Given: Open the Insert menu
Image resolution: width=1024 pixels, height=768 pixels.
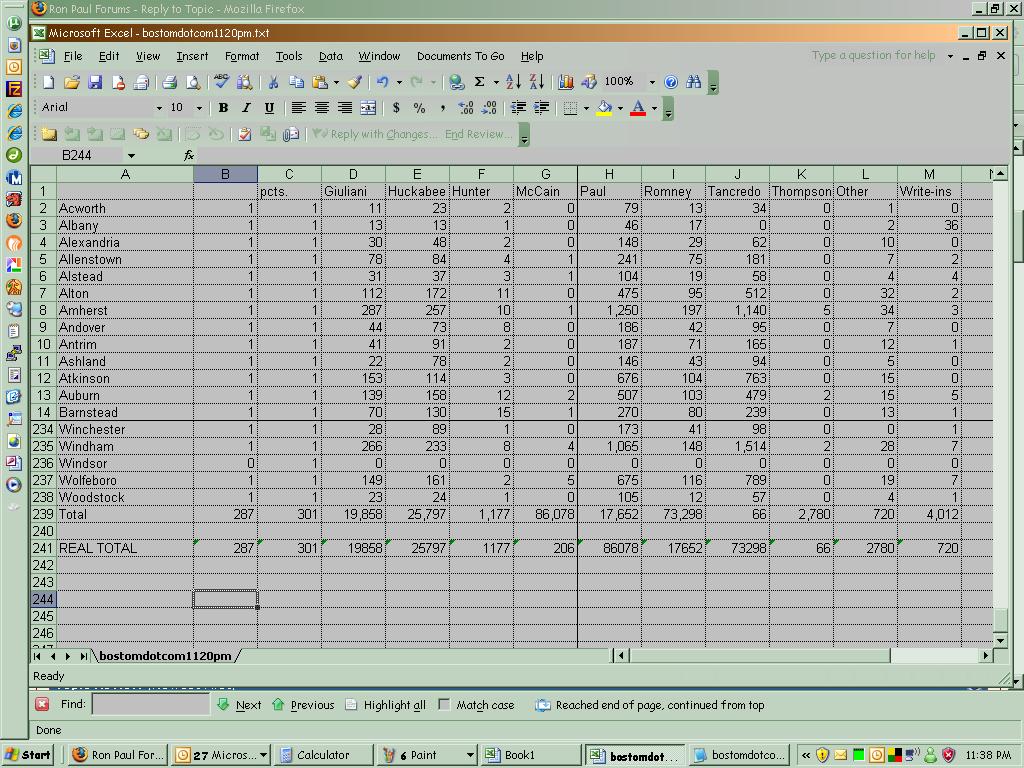Looking at the screenshot, I should point(192,56).
